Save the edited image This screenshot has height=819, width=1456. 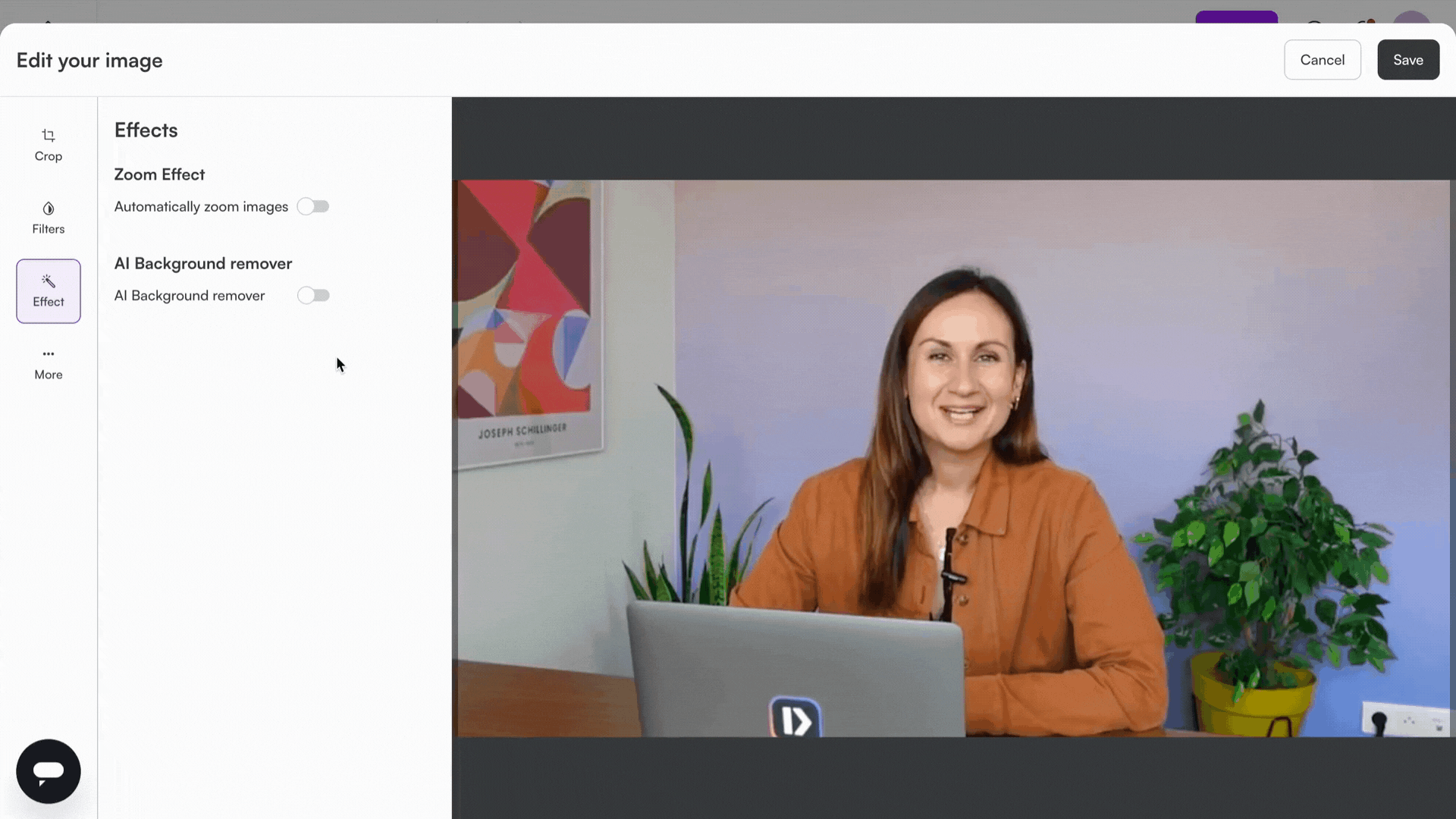pos(1407,60)
